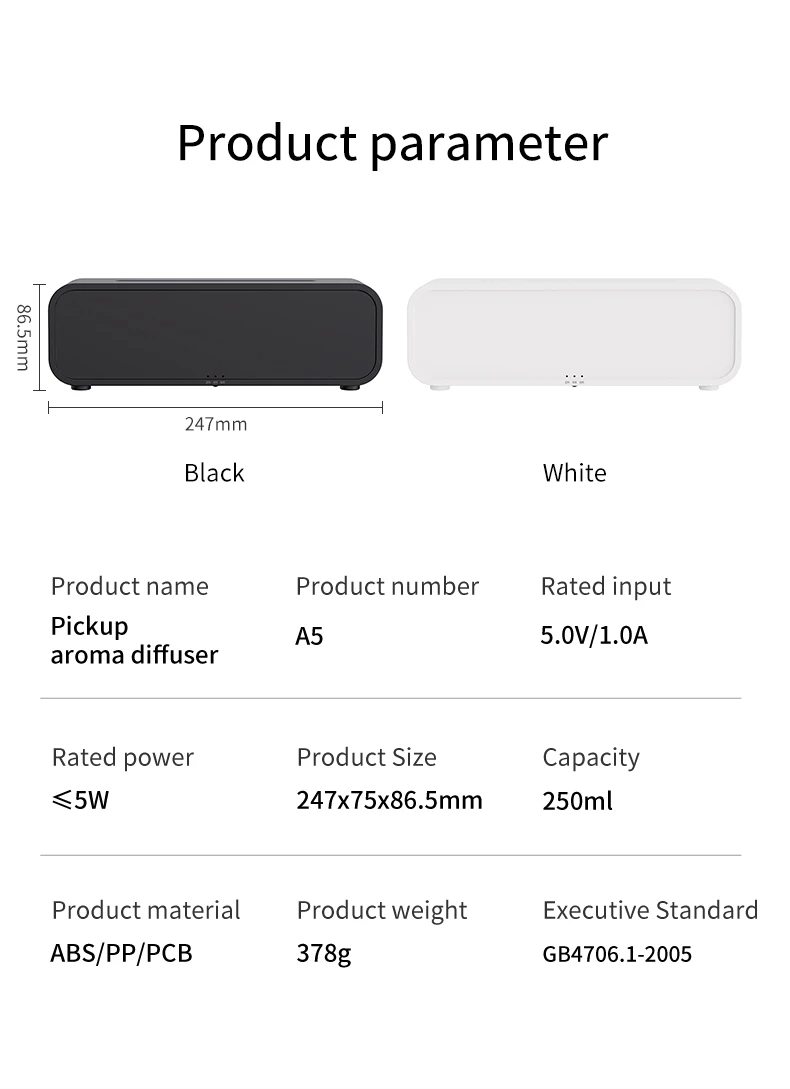Select the ABS/PP/PCB material value
Image resolution: width=790 pixels, height=1089 pixels.
(121, 953)
